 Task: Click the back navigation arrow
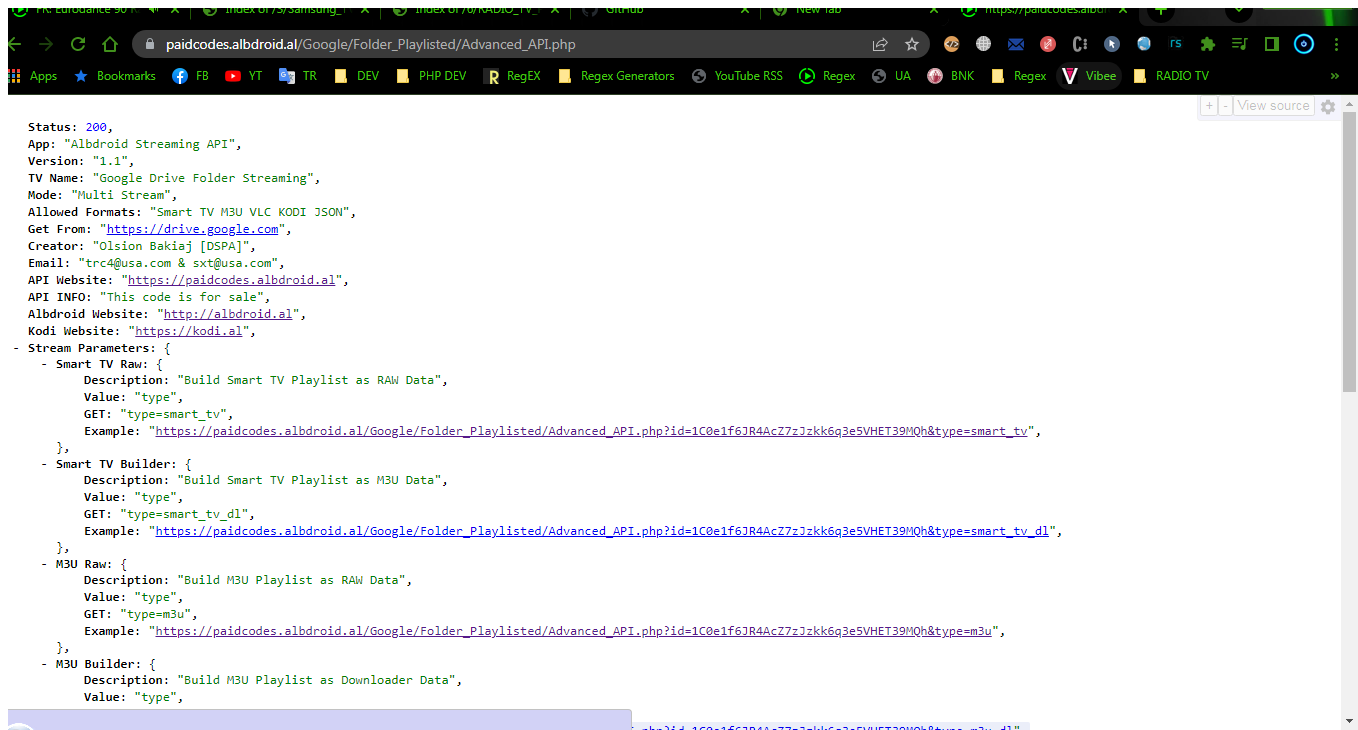click(15, 44)
